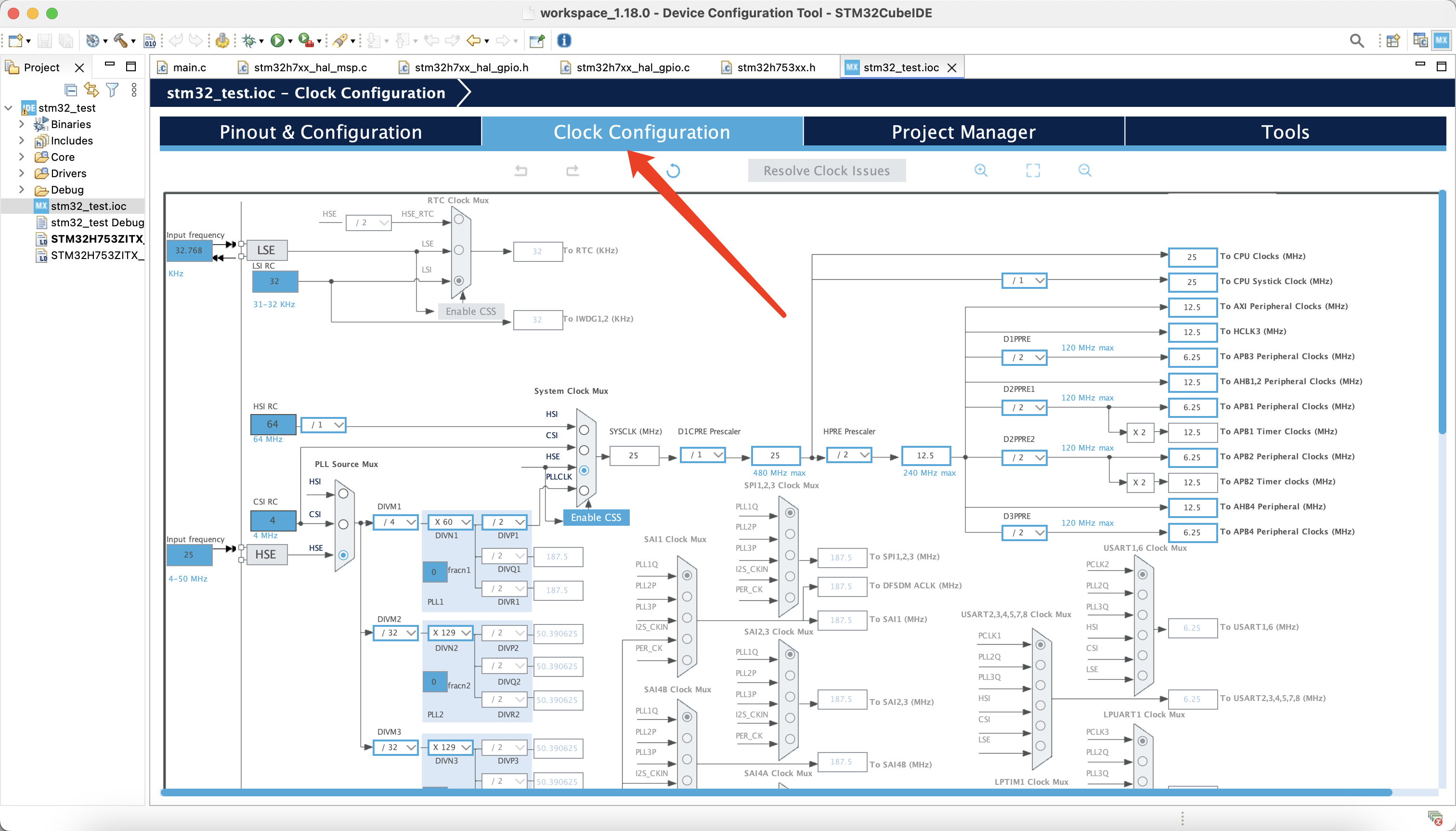1456x831 pixels.
Task: Click the LSE input frequency 32.768 field
Action: (189, 250)
